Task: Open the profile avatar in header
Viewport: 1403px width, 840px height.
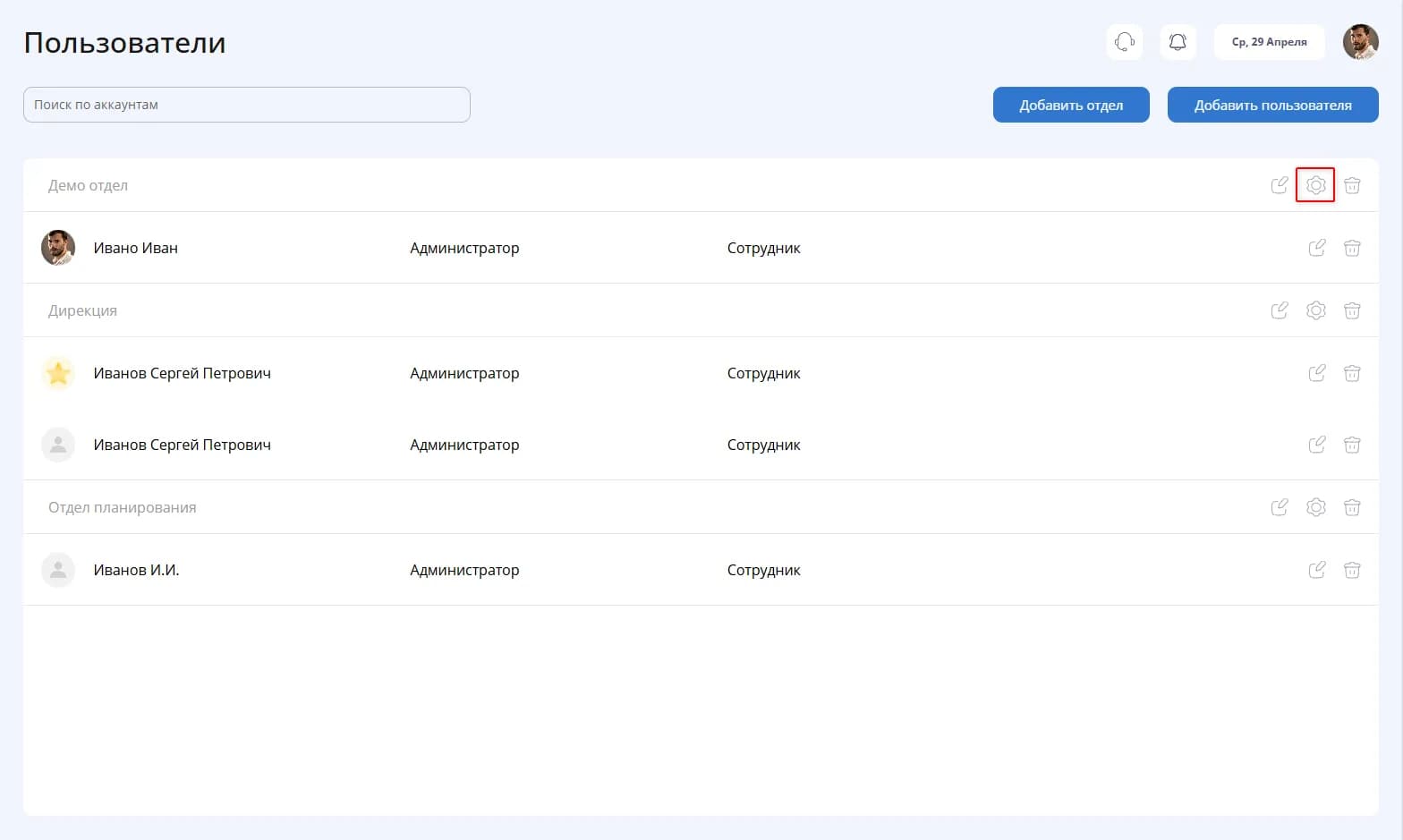Action: coord(1360,42)
